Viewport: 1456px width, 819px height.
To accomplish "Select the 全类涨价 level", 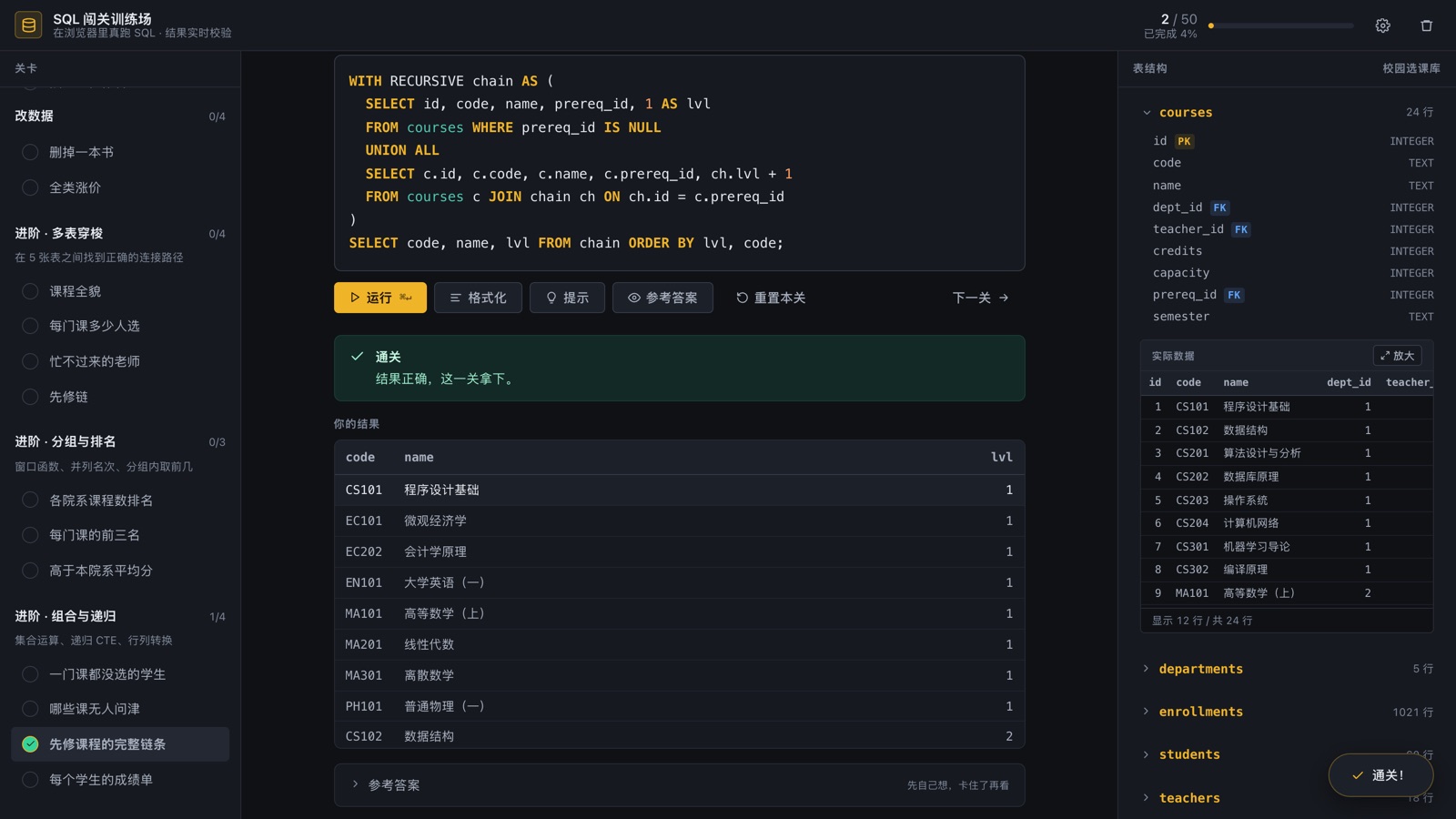I will [120, 187].
